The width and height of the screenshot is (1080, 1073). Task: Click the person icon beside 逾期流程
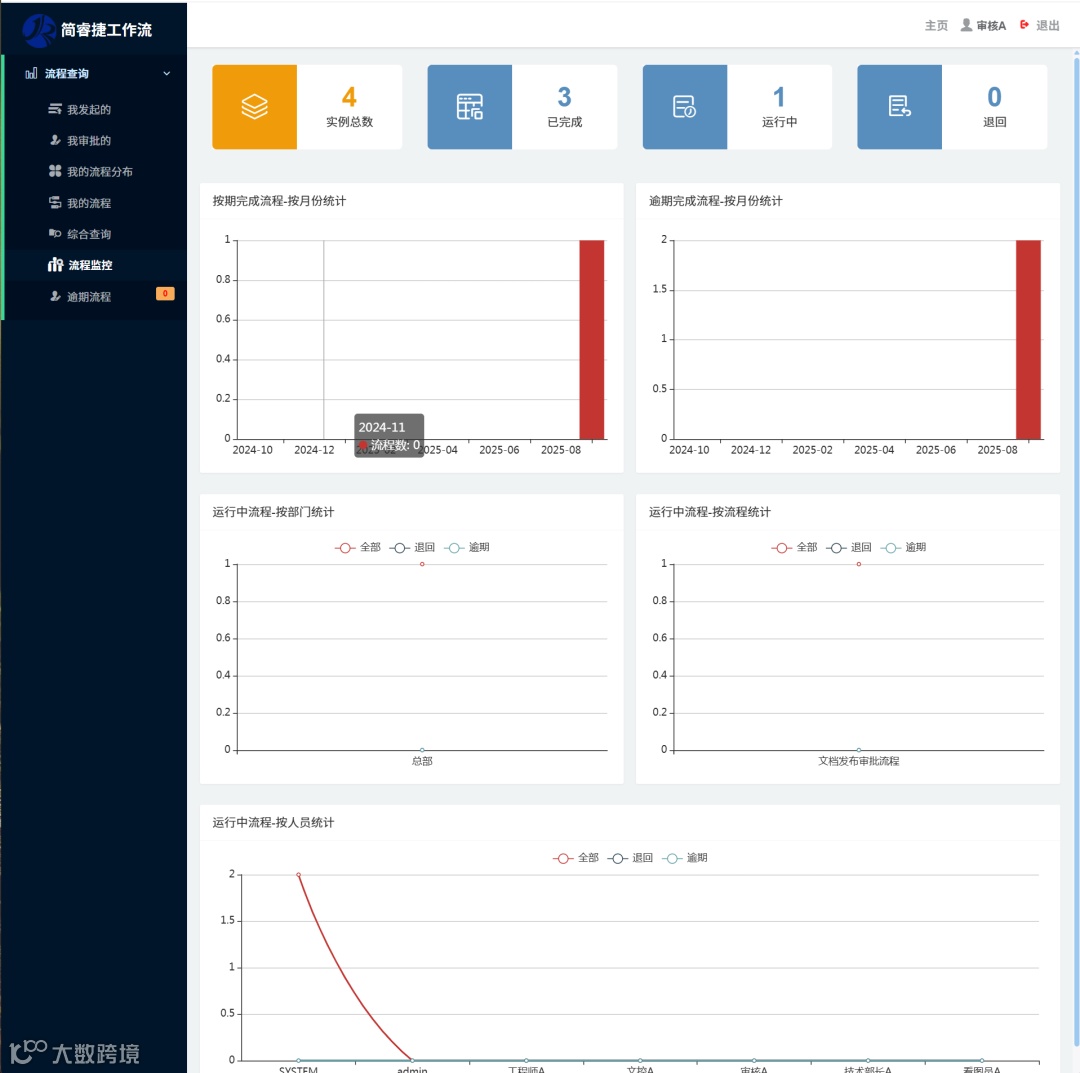[x=55, y=296]
